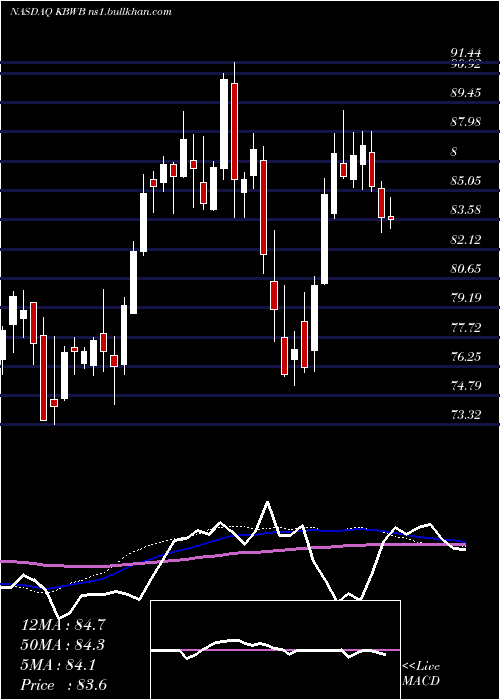
Task: Click the NASDAQ KBWB ns1.bullkhan.com title text
Action: point(91,12)
